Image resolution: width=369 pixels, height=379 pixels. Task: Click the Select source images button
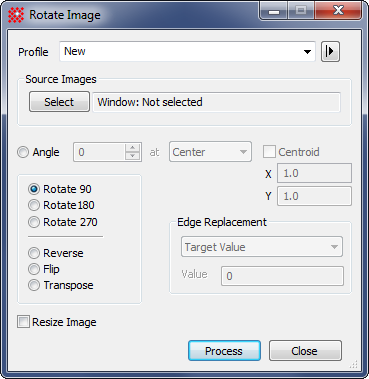click(59, 102)
